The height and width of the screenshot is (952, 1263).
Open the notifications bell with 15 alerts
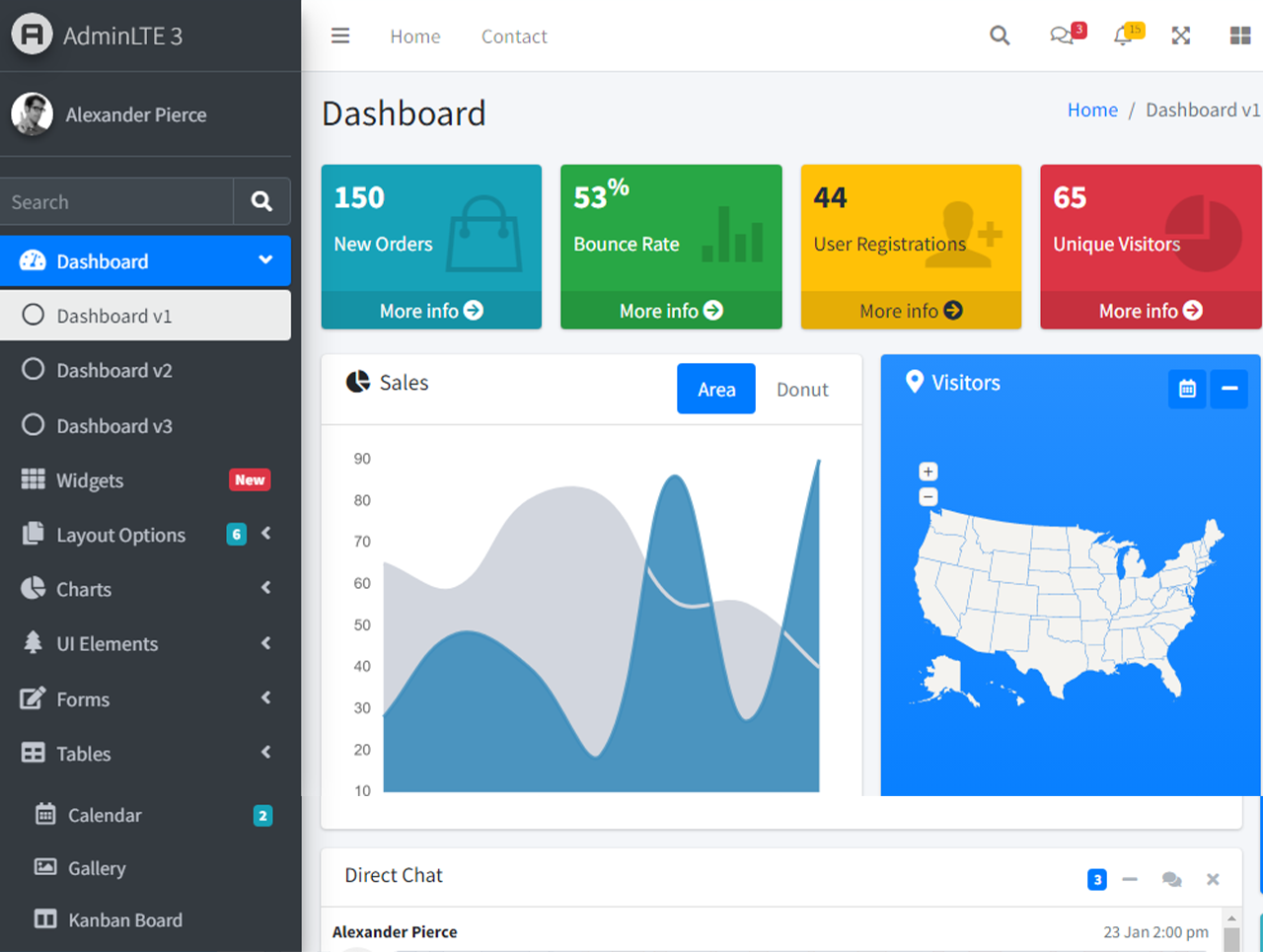[x=1122, y=36]
